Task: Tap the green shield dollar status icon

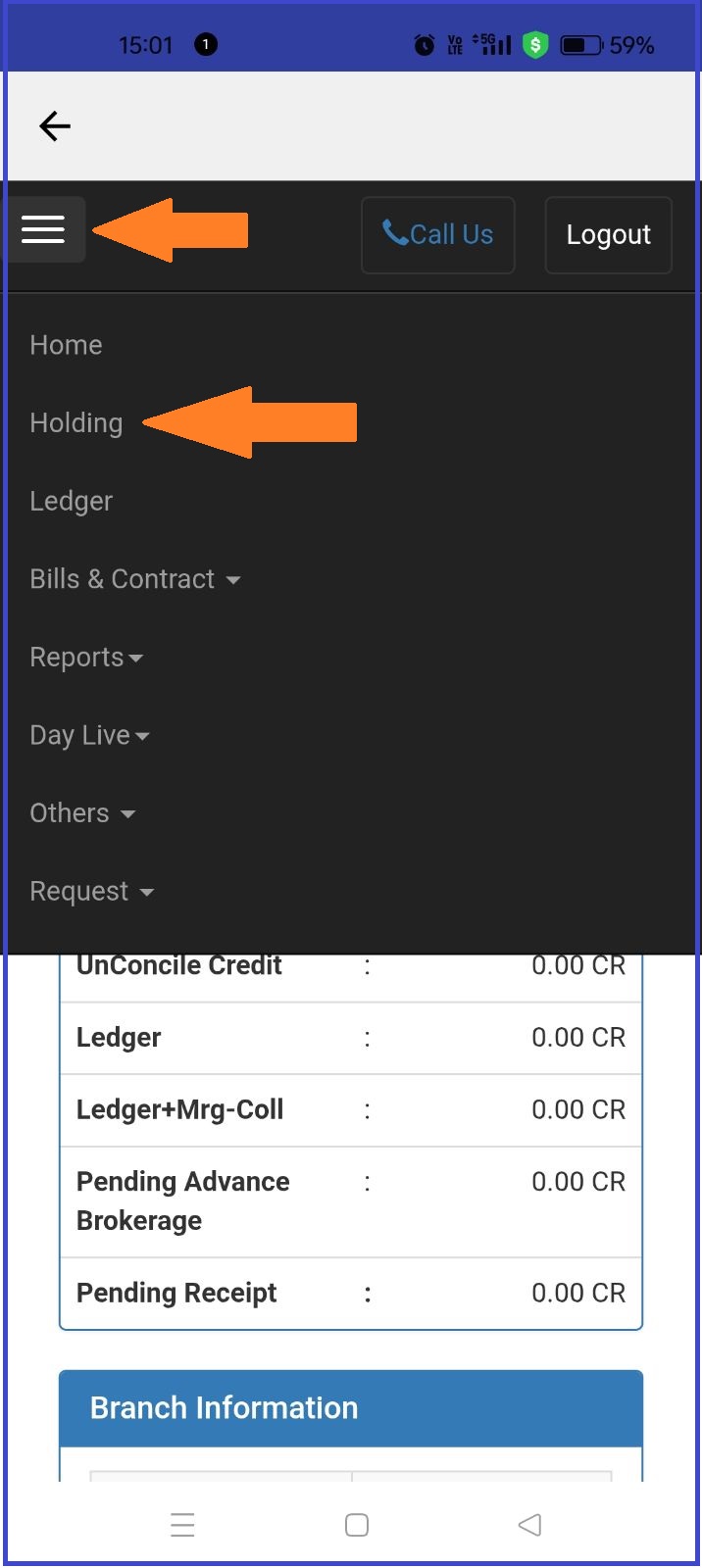Action: pos(535,45)
